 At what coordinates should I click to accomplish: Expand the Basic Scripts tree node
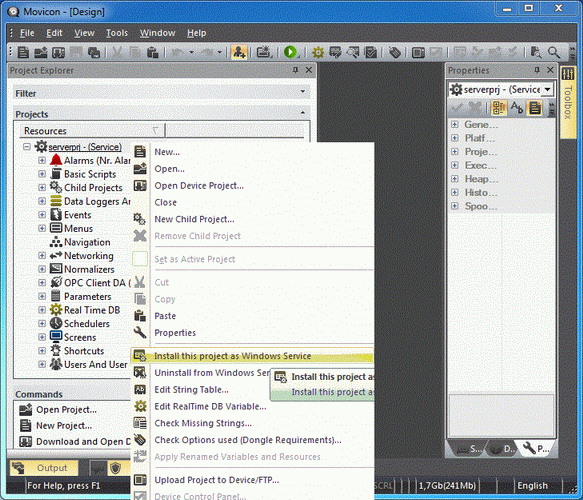(x=42, y=174)
